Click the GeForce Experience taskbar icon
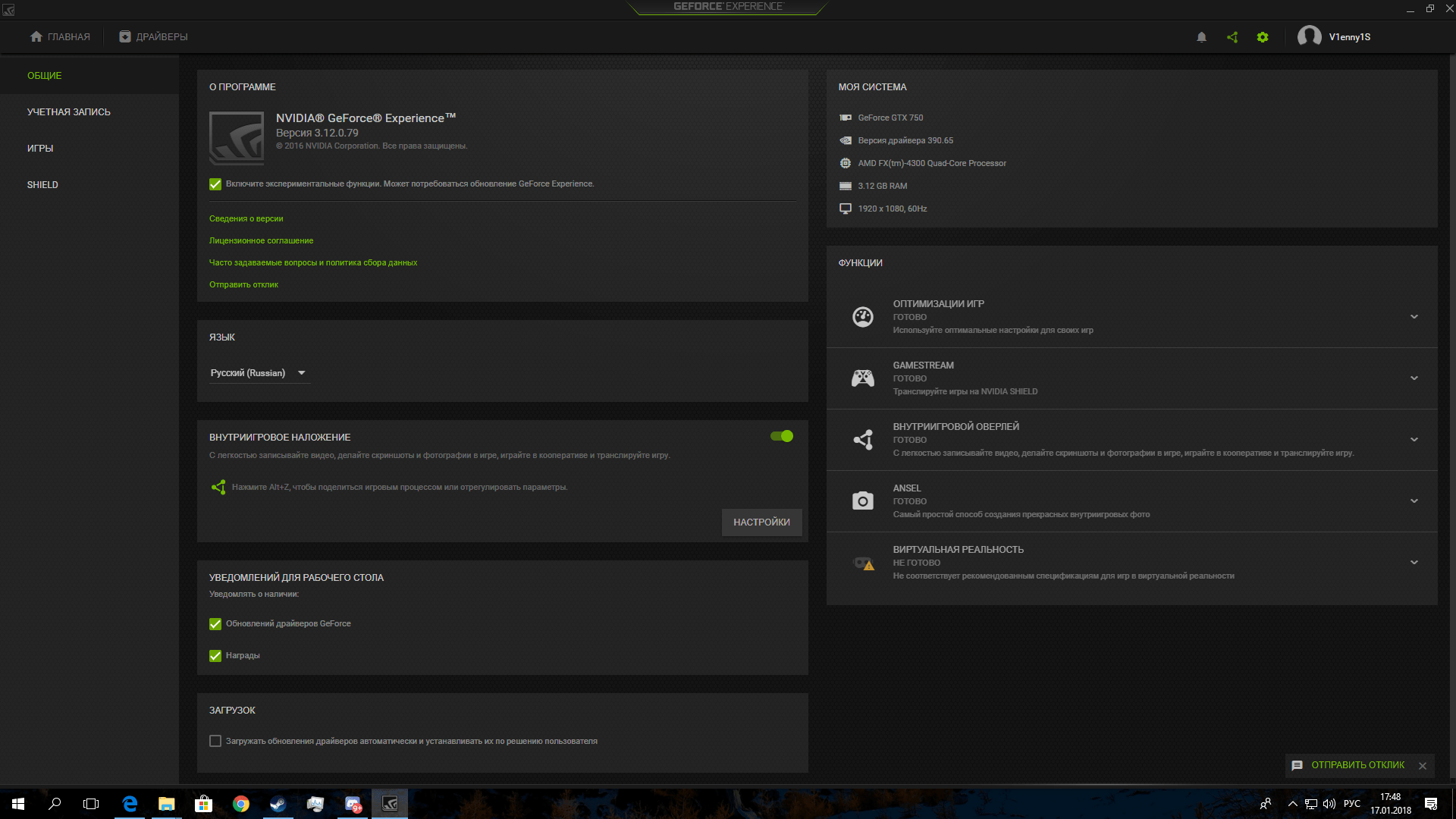Viewport: 1456px width, 819px height. coord(390,804)
